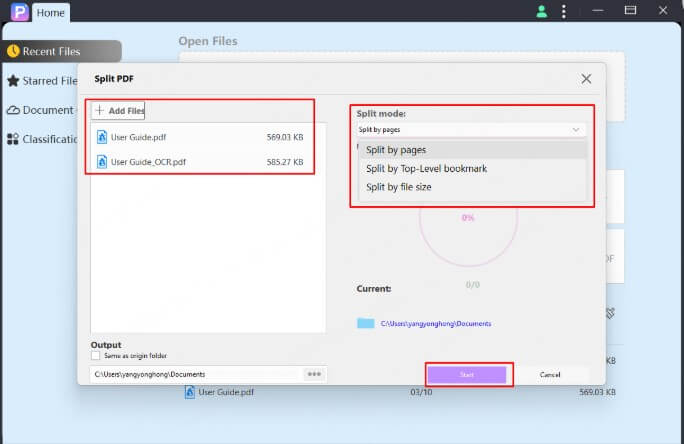684x444 pixels.
Task: Expand the Split mode dropdown
Action: pos(471,130)
